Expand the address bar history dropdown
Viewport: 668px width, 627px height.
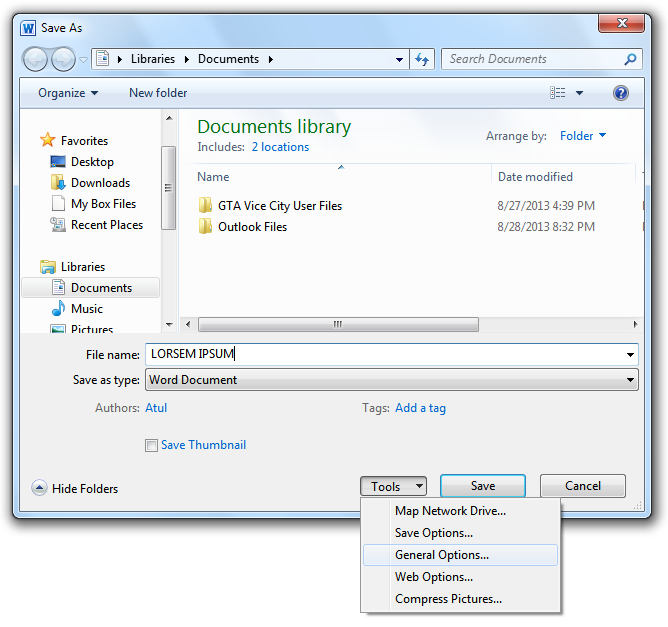click(x=399, y=60)
